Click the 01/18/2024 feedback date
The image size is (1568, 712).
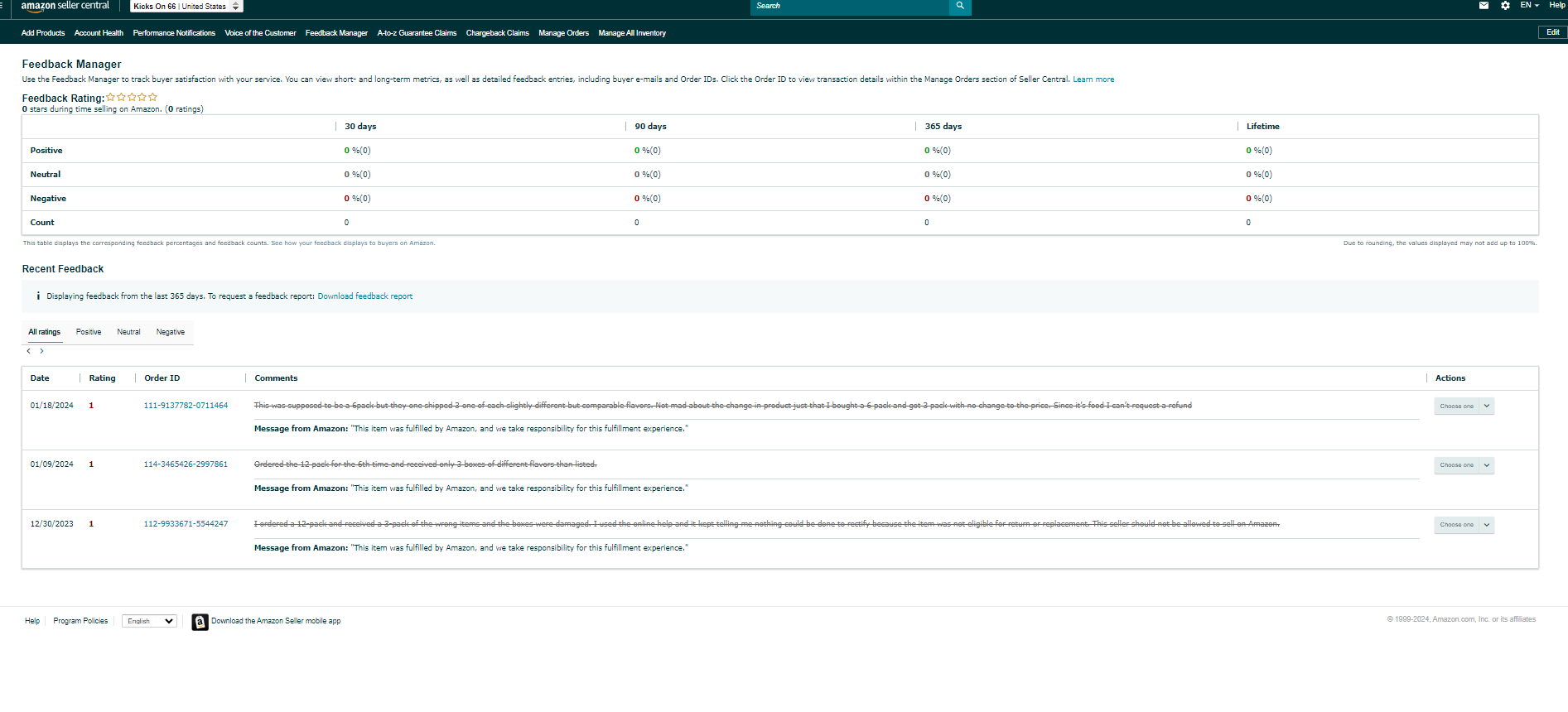click(52, 406)
